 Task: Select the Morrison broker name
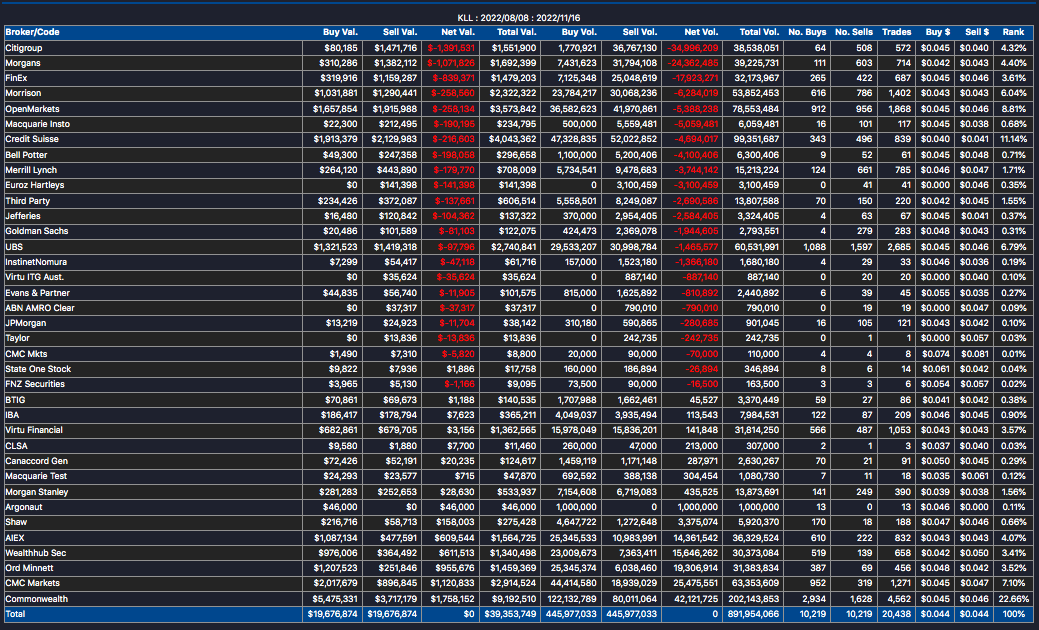[23, 93]
